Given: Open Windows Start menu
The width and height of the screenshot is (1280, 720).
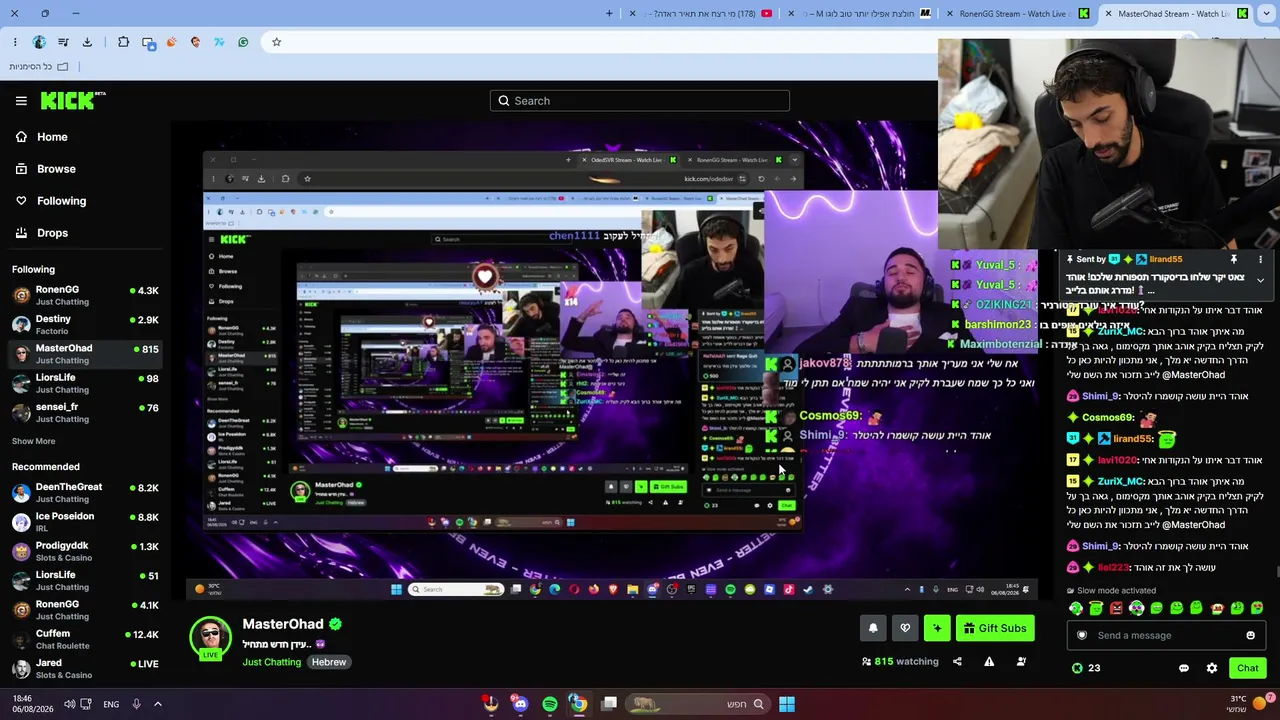Looking at the screenshot, I should point(787,704).
